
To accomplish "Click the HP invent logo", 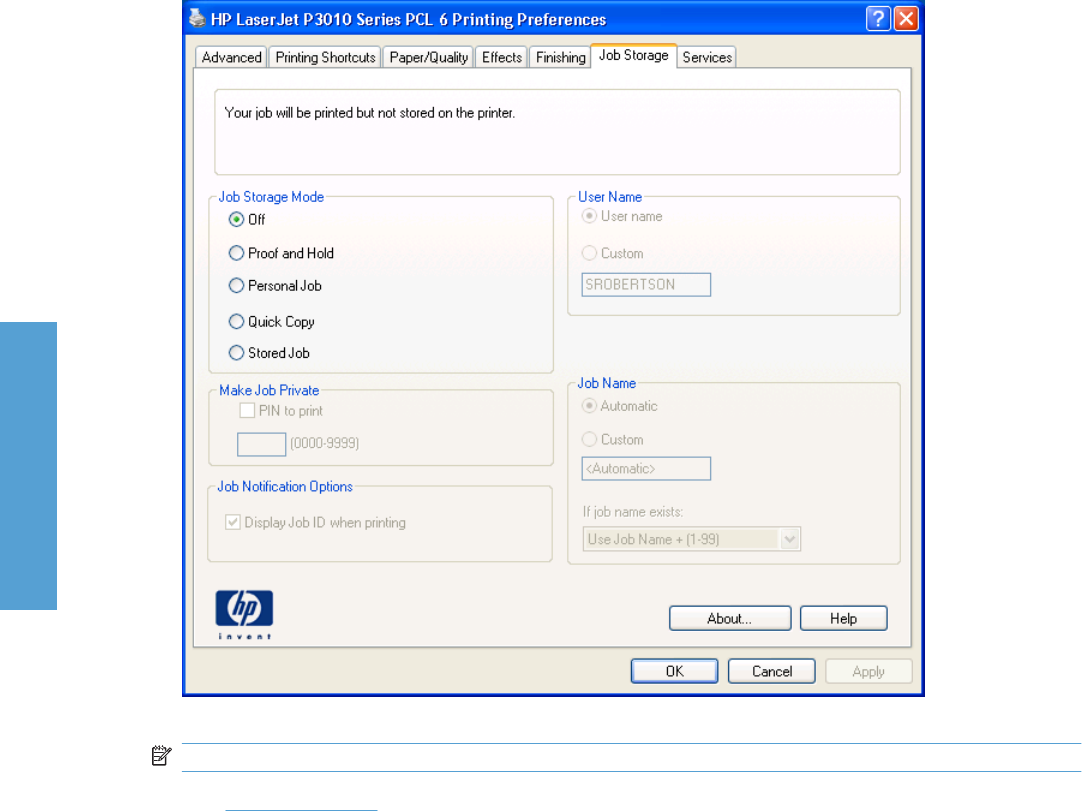I will tap(244, 614).
